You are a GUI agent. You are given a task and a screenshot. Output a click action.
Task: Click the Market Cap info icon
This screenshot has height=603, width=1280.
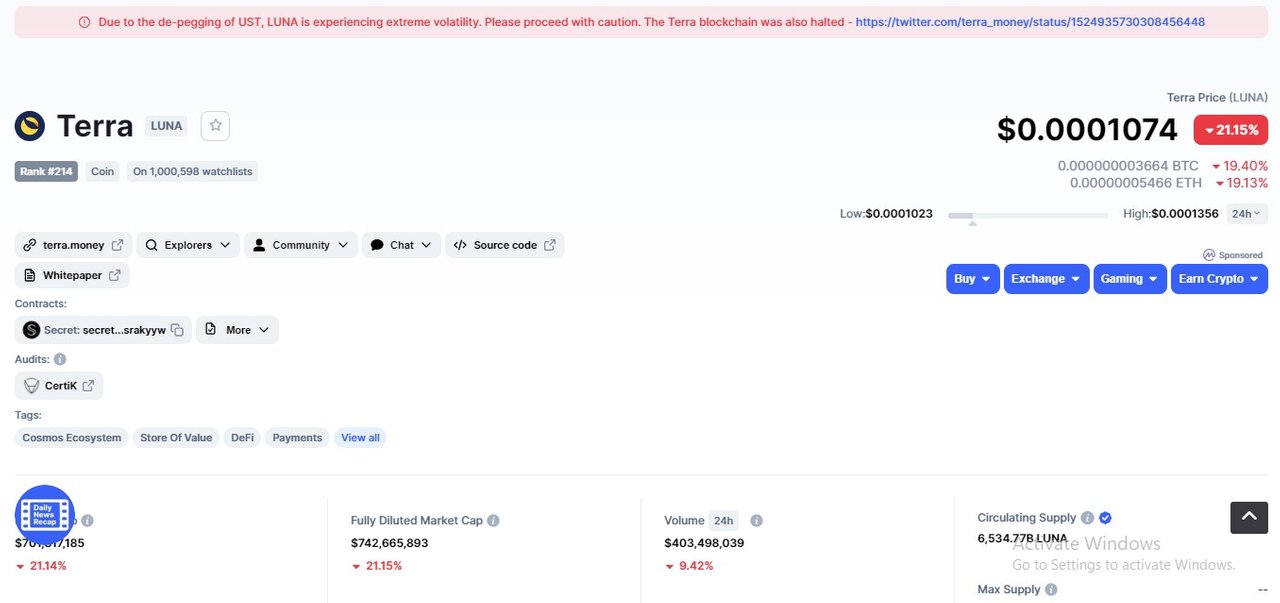pyautogui.click(x=87, y=521)
